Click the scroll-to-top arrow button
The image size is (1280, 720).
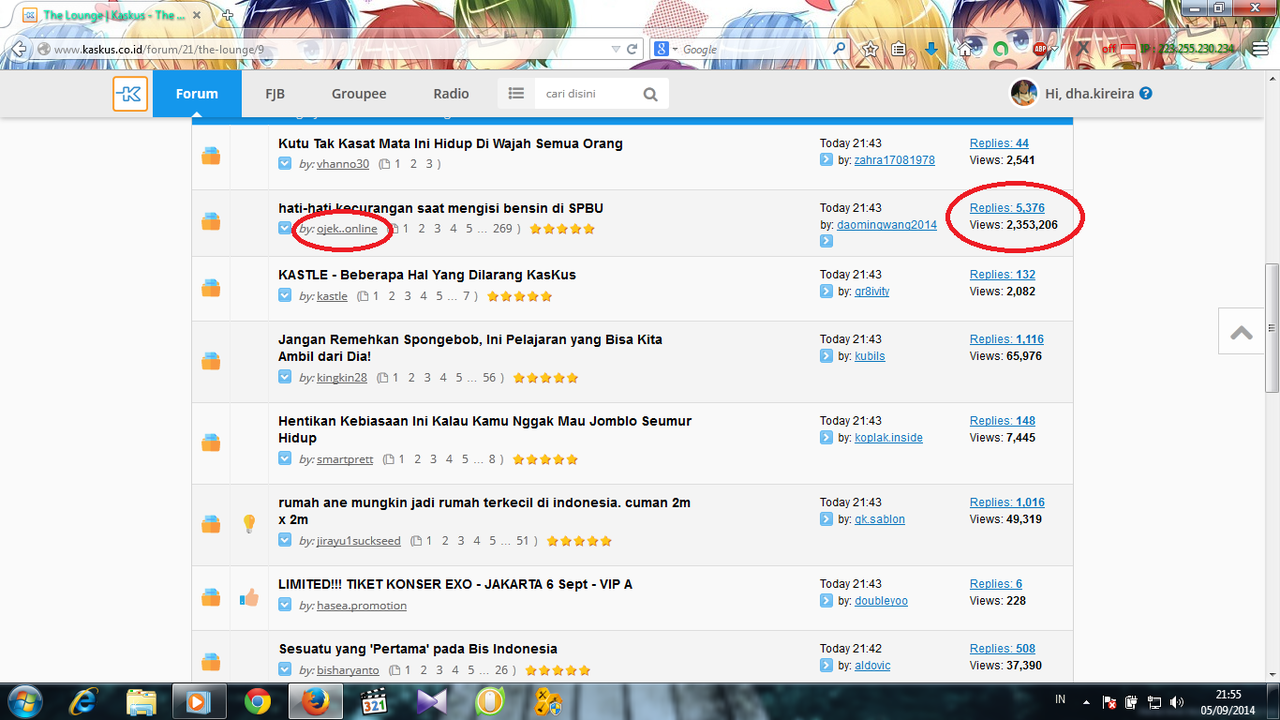[1241, 333]
